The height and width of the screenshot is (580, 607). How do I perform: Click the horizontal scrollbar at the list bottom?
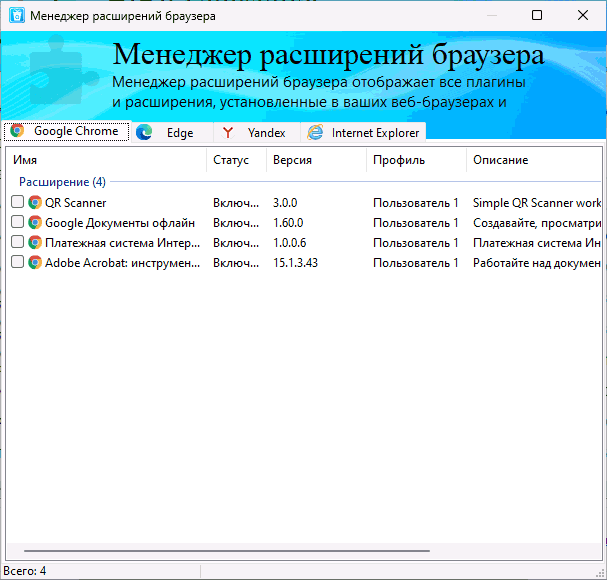click(227, 551)
